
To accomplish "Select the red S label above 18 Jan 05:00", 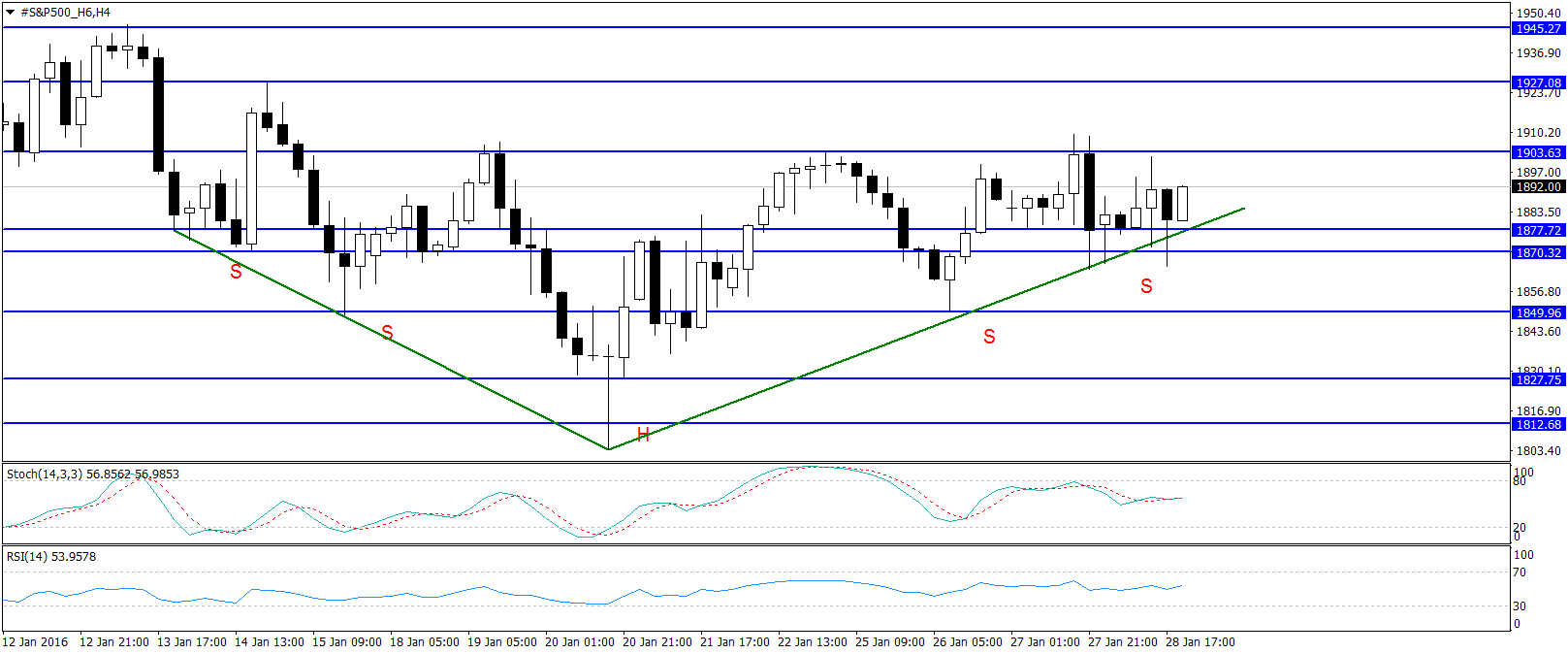I will [x=387, y=333].
